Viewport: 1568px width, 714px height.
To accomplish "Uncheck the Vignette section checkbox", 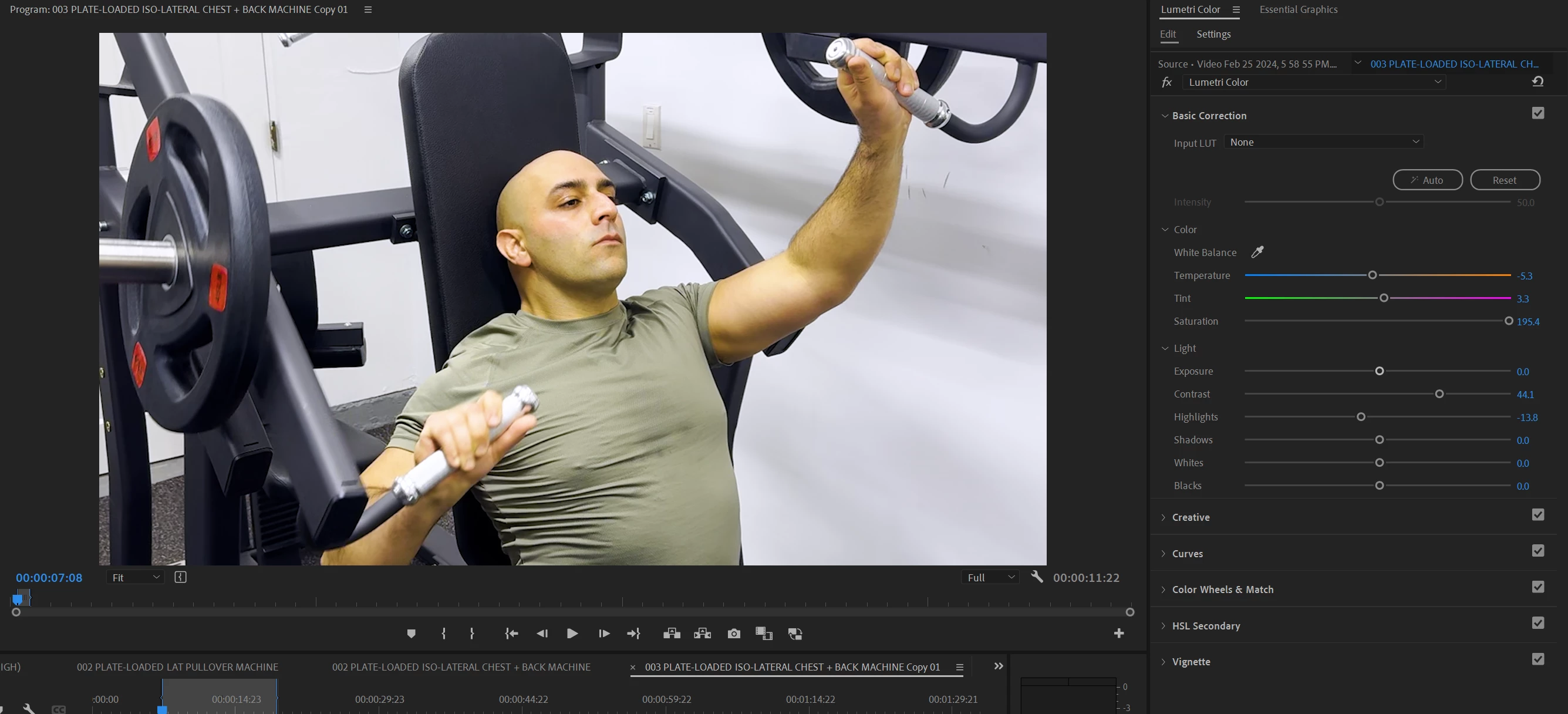I will coord(1537,659).
